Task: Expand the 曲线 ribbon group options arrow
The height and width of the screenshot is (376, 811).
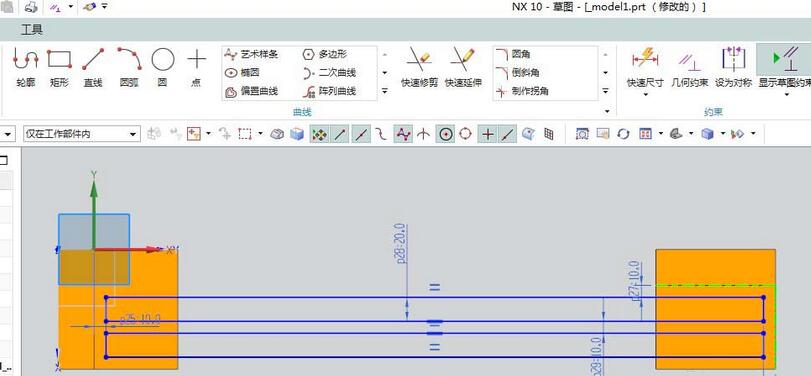Action: [607, 111]
